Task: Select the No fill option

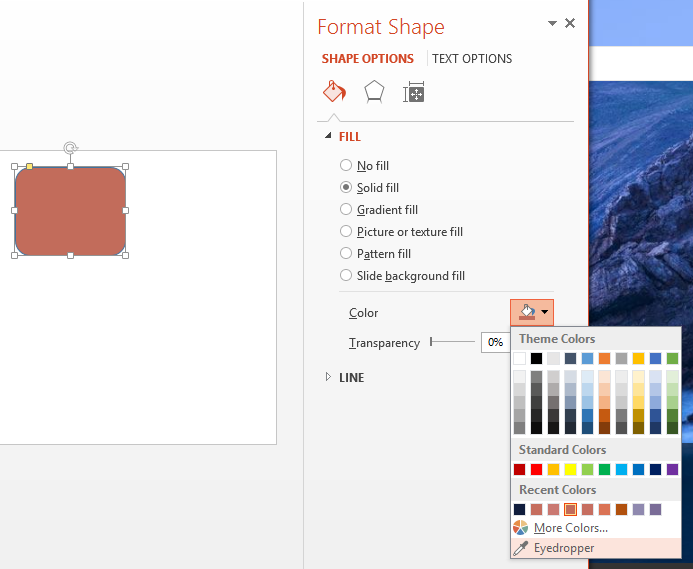Action: pyautogui.click(x=365, y=165)
